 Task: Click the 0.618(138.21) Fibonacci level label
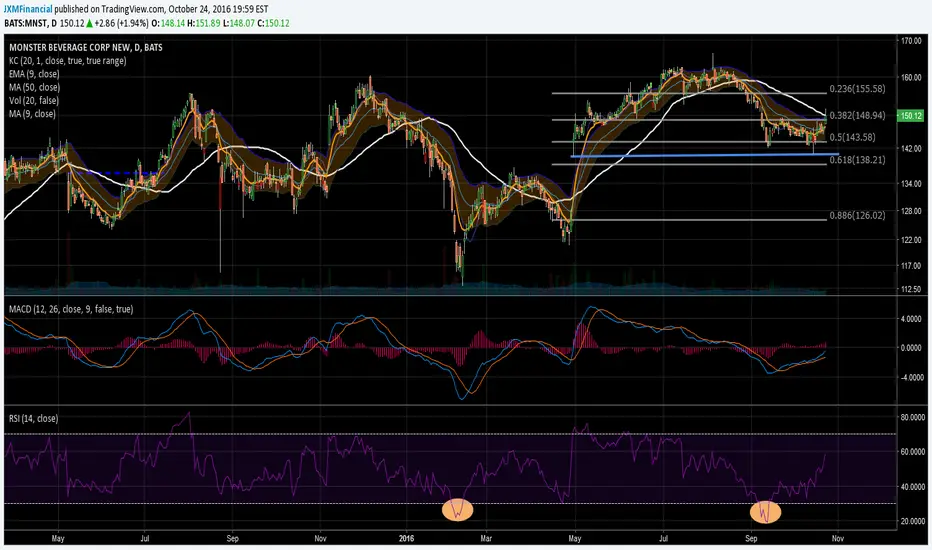tap(857, 159)
